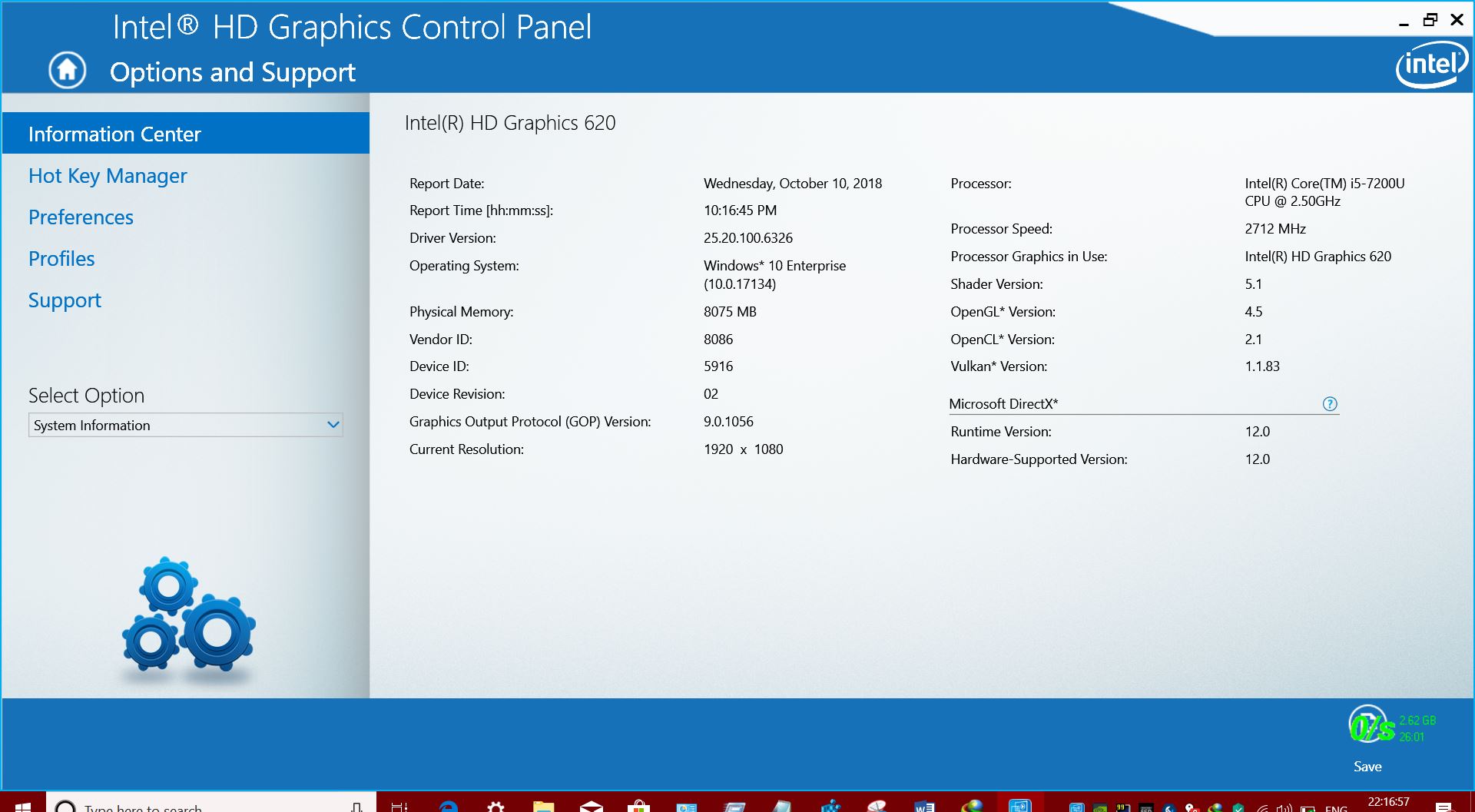Open Microsoft Store from taskbar
This screenshot has width=1475, height=812.
click(x=638, y=805)
